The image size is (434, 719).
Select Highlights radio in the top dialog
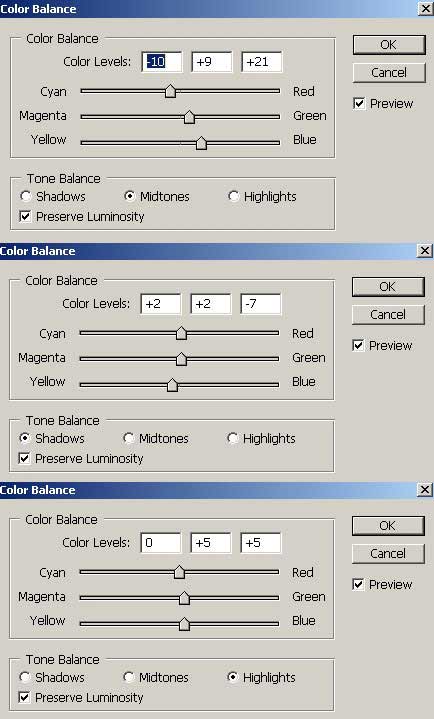click(x=234, y=196)
